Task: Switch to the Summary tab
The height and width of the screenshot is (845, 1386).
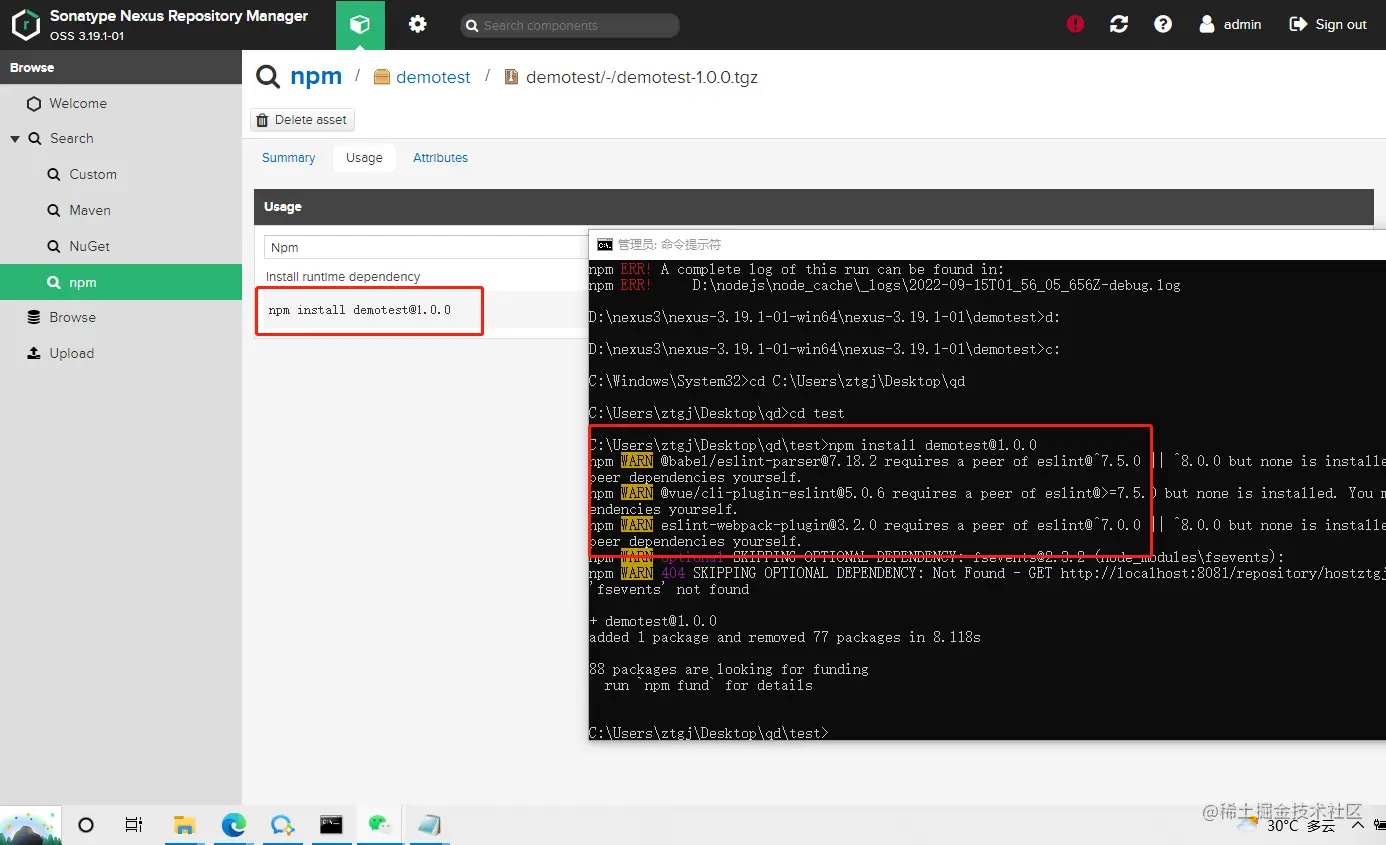Action: [x=288, y=158]
